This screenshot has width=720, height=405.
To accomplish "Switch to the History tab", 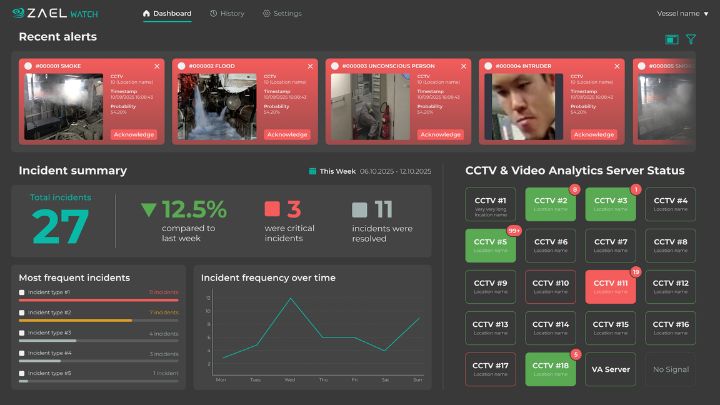I will (227, 14).
